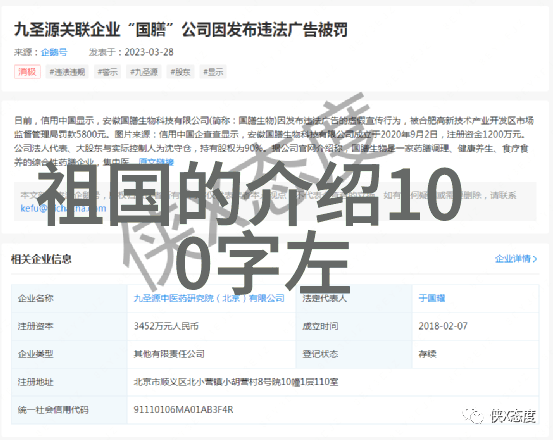Screen dimensions: 553x440
Task: Click the 注册资本 label cell
Action: tap(69, 326)
